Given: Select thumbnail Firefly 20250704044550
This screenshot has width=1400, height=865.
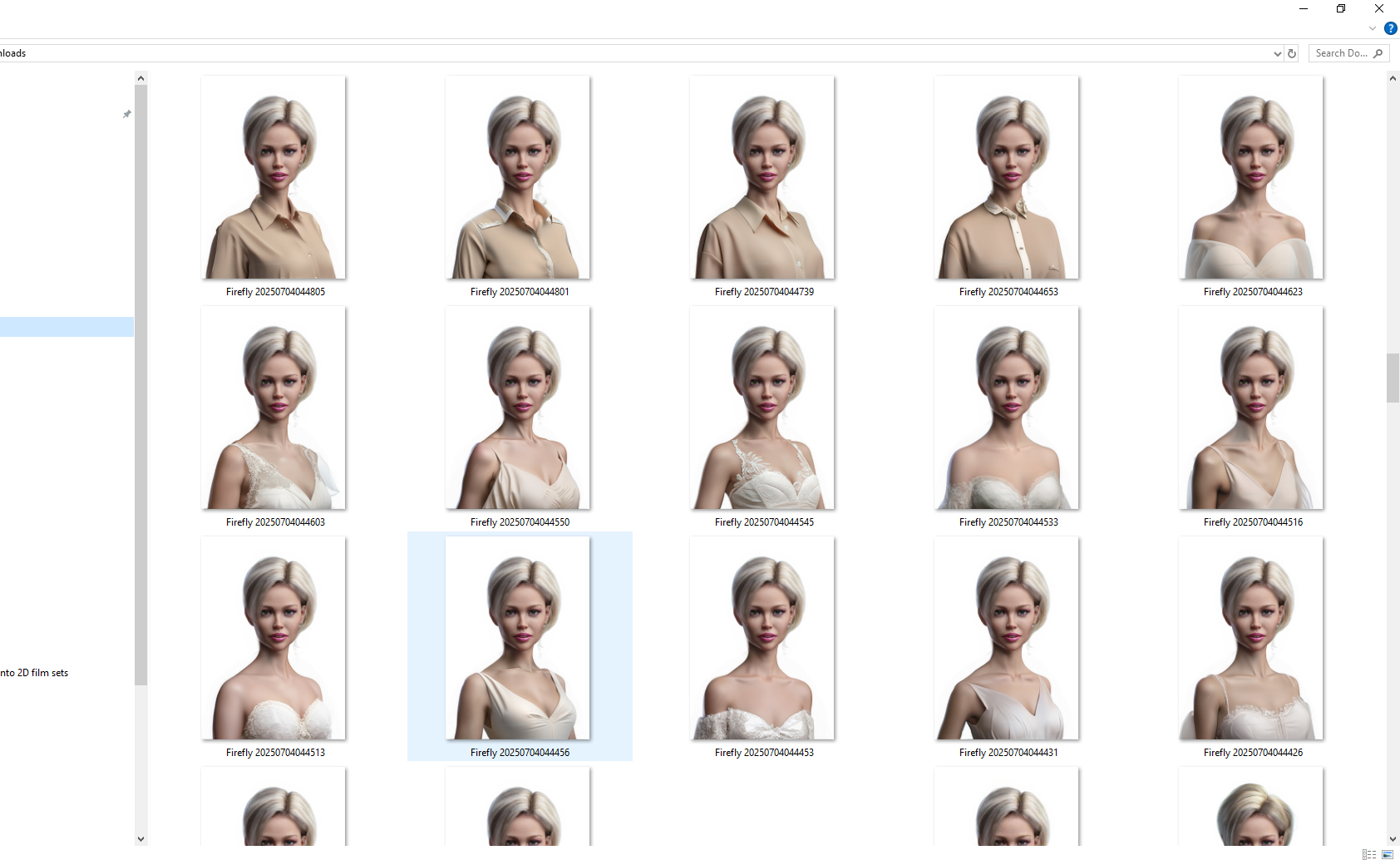Looking at the screenshot, I should [x=518, y=408].
